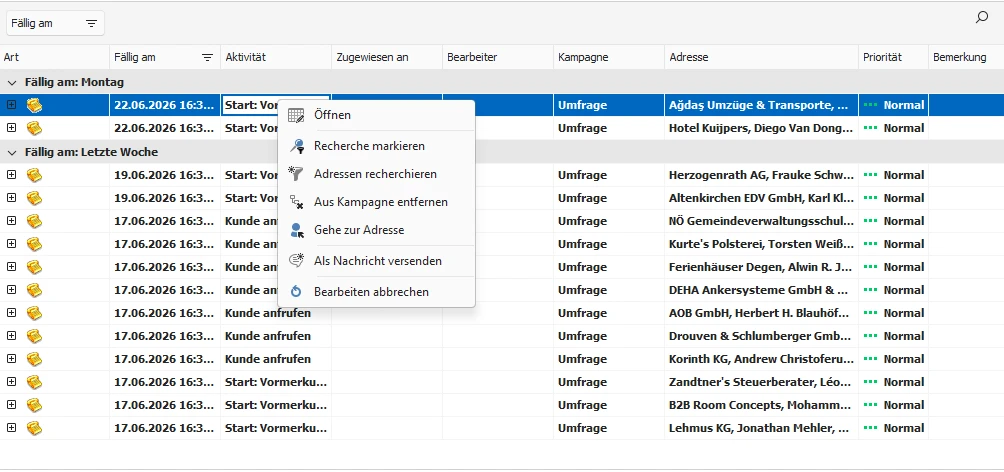Image resolution: width=1004 pixels, height=472 pixels.
Task: Click Normal priority in Lehmus KG row
Action: point(903,428)
